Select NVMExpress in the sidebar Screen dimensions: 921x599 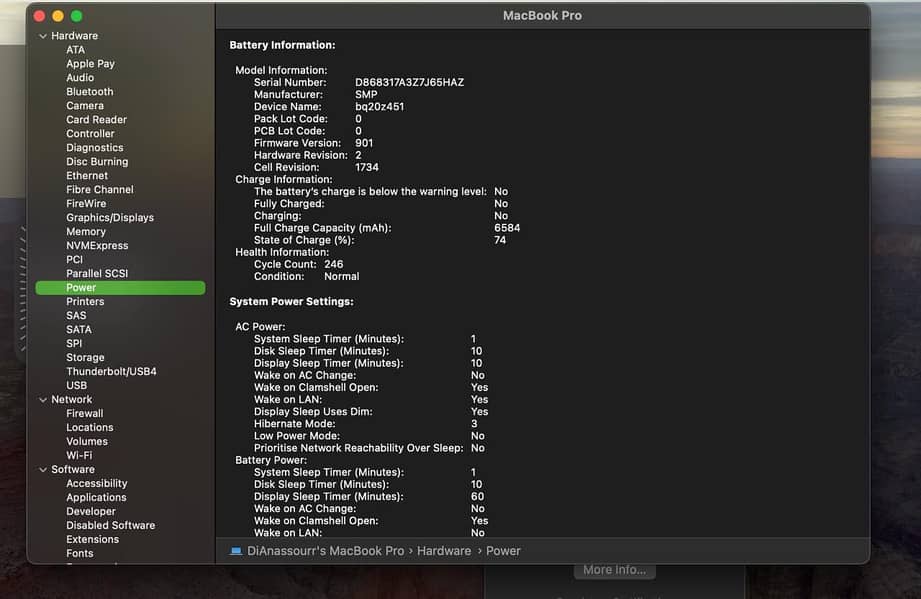click(x=97, y=245)
